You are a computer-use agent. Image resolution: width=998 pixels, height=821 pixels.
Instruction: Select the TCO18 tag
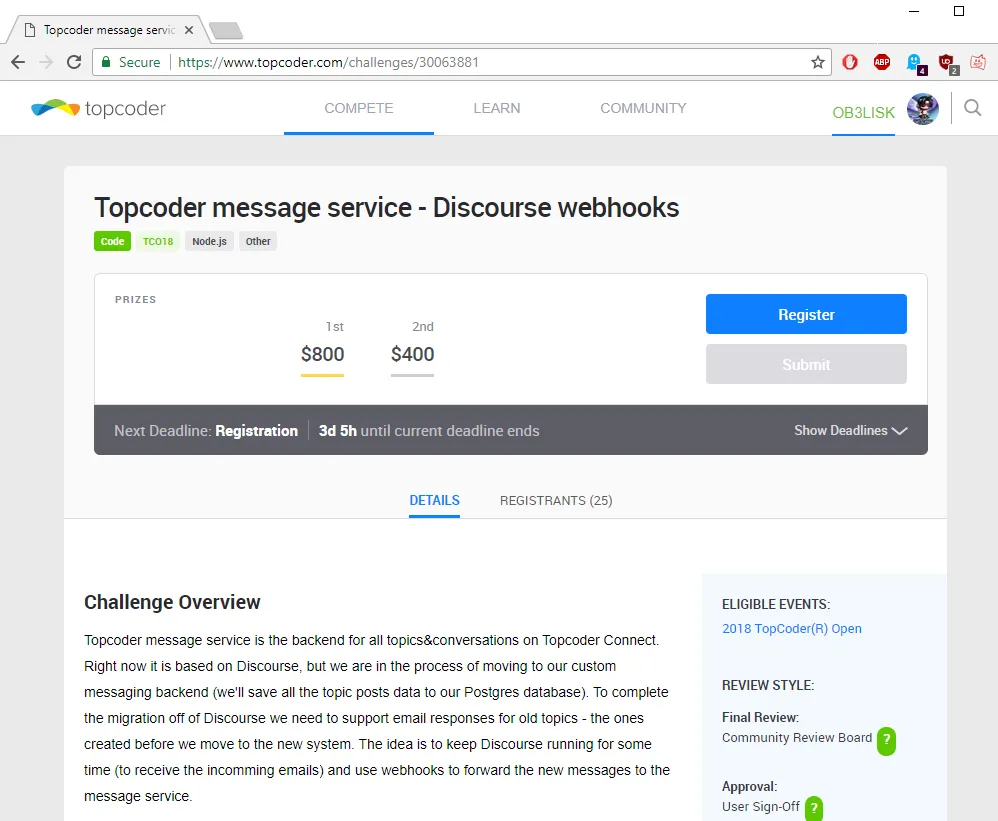pos(158,241)
